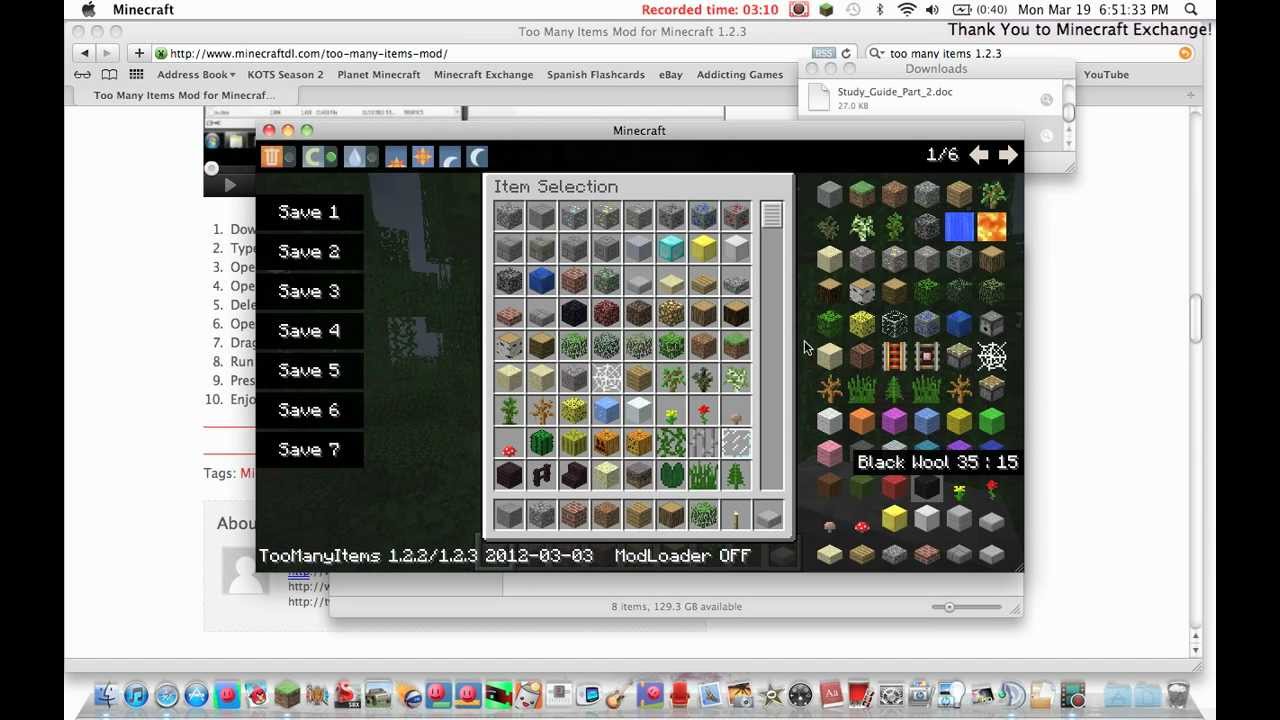Open the Minecraft menu in menu bar
Viewport: 1280px width, 720px height.
click(x=143, y=9)
